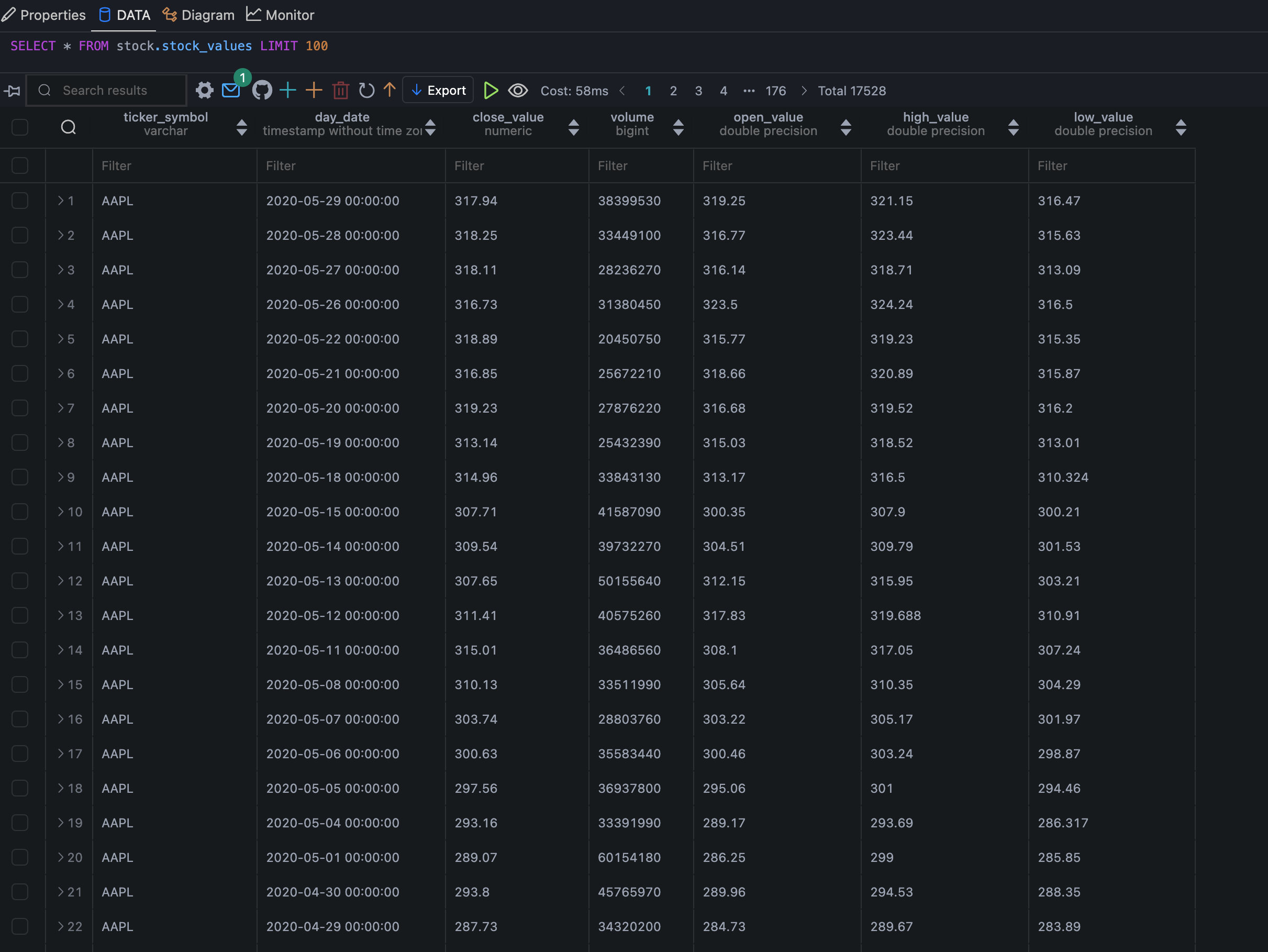This screenshot has height=952, width=1268.
Task: Click the mail notification icon
Action: [x=231, y=91]
